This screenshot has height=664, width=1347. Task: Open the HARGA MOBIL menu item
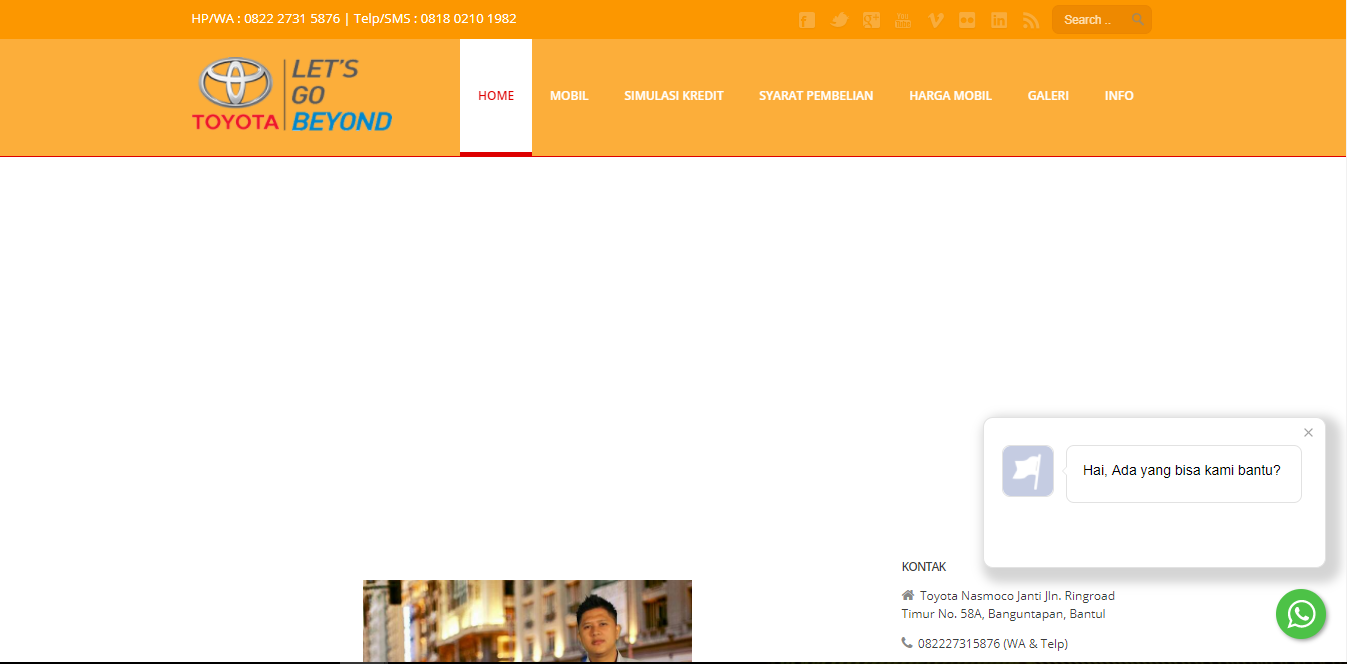point(950,96)
